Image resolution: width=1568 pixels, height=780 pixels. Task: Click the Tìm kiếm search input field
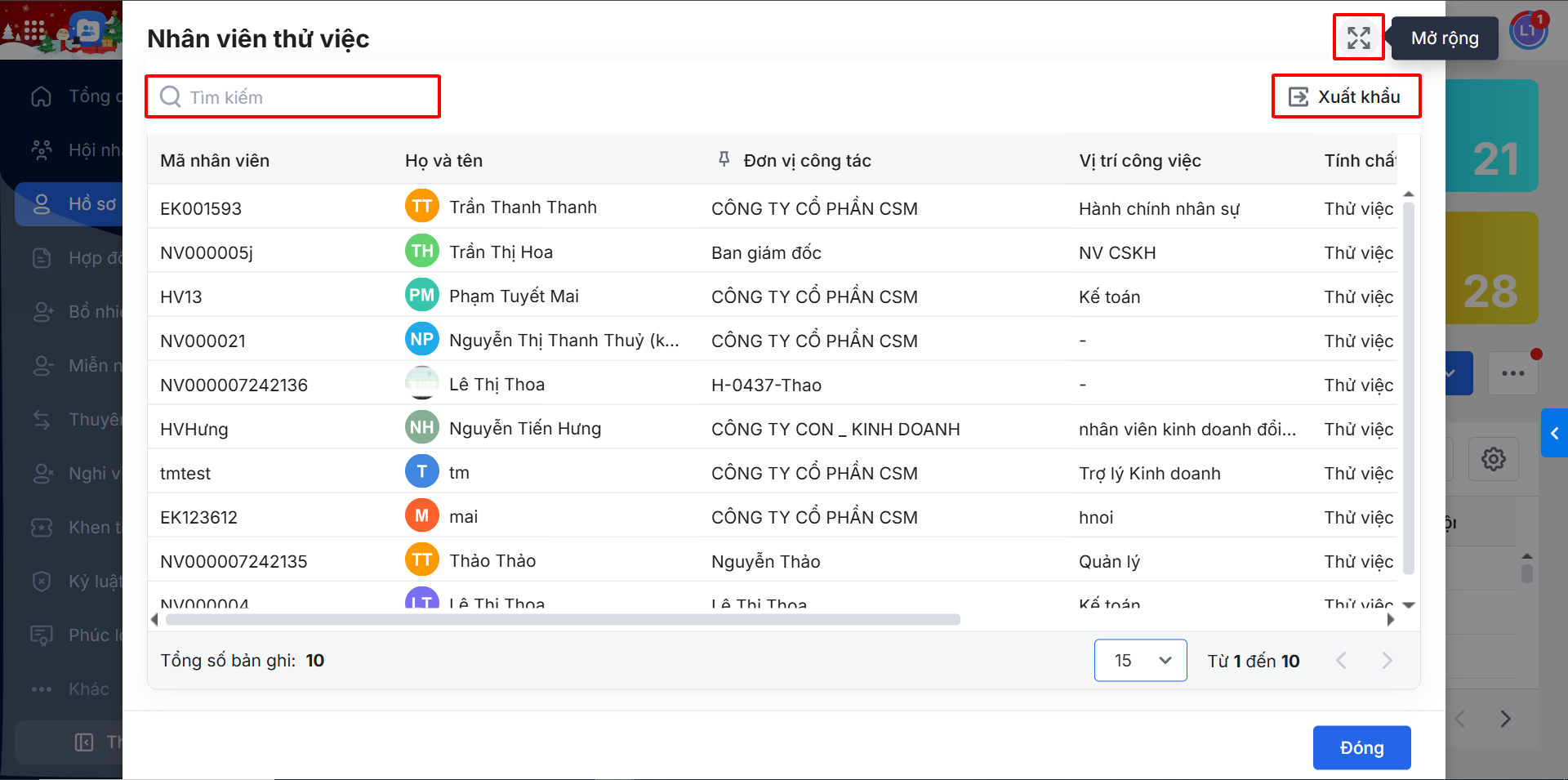pos(293,96)
